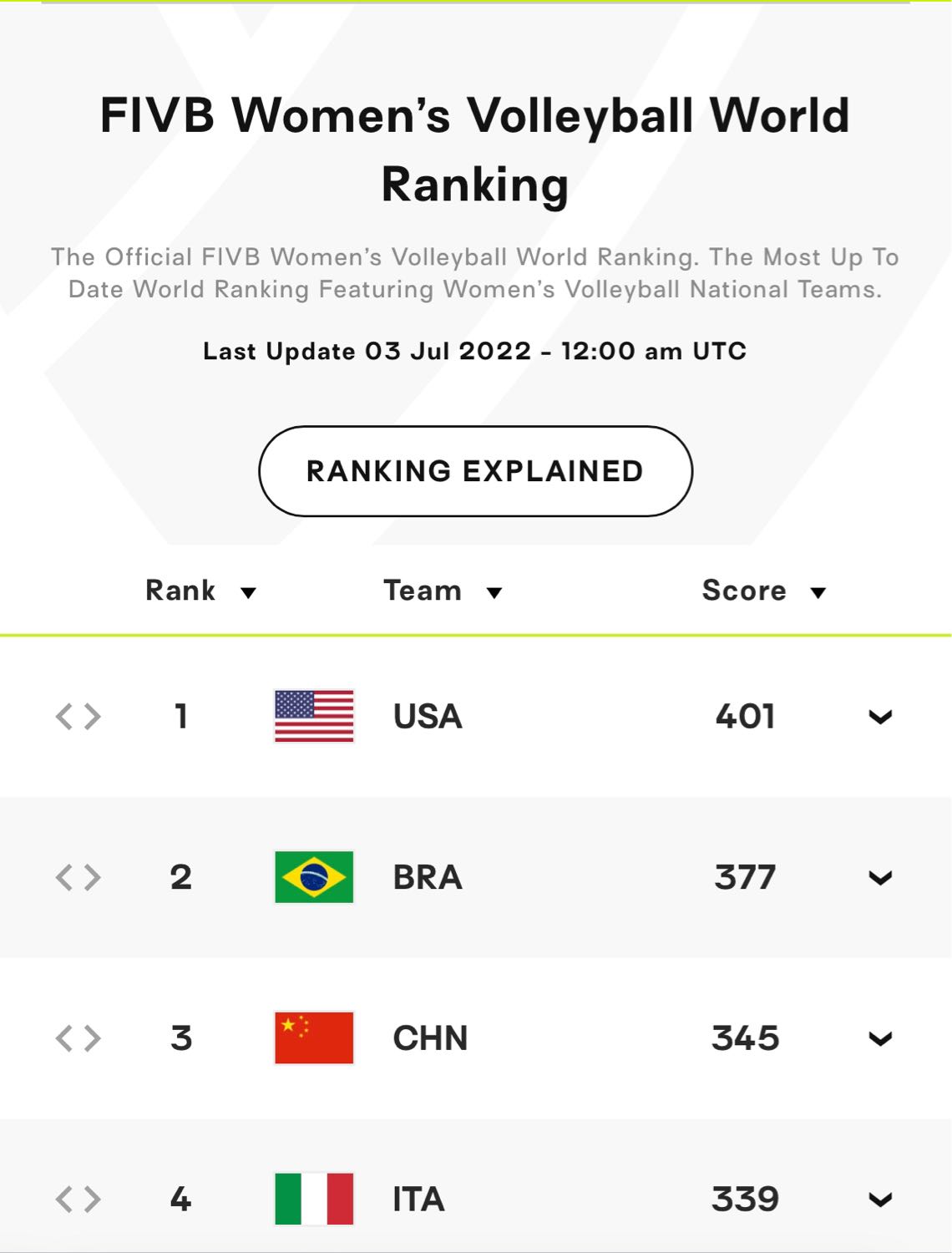Click the ITA team name
Image resolution: width=952 pixels, height=1253 pixels.
(418, 1200)
